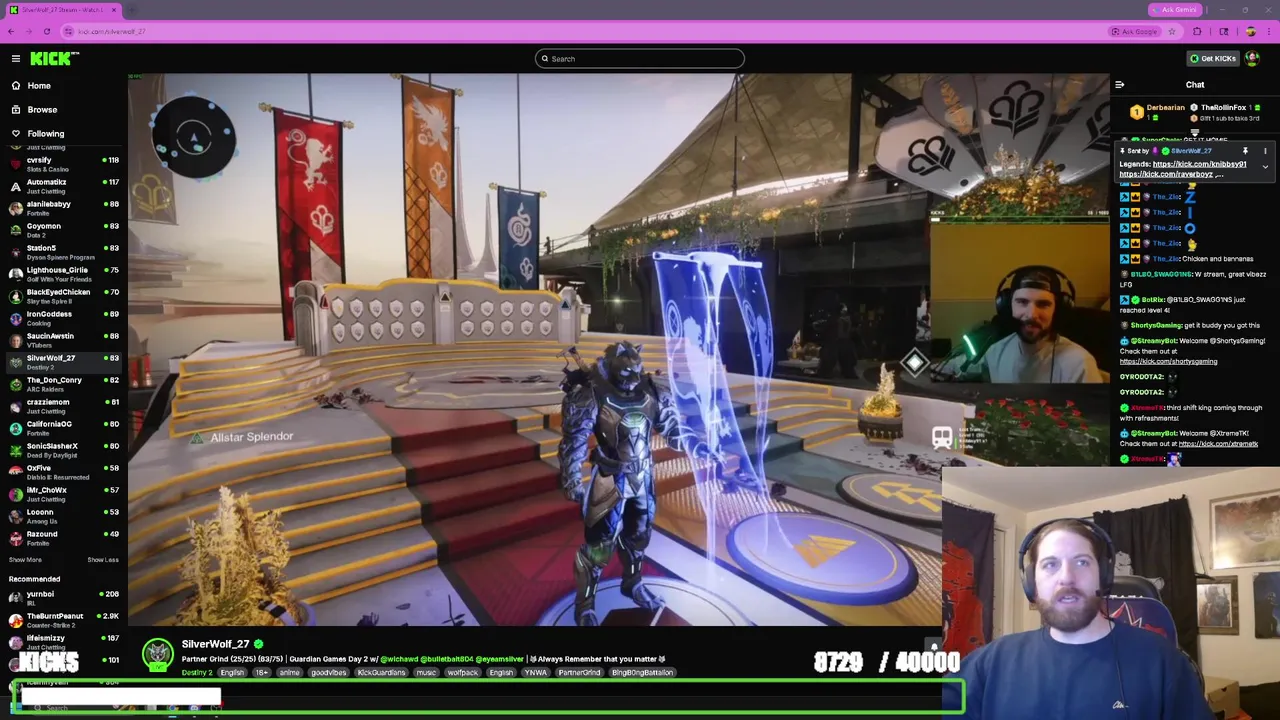
Task: Open TheBurntPeanut recommended channel
Action: point(62,620)
